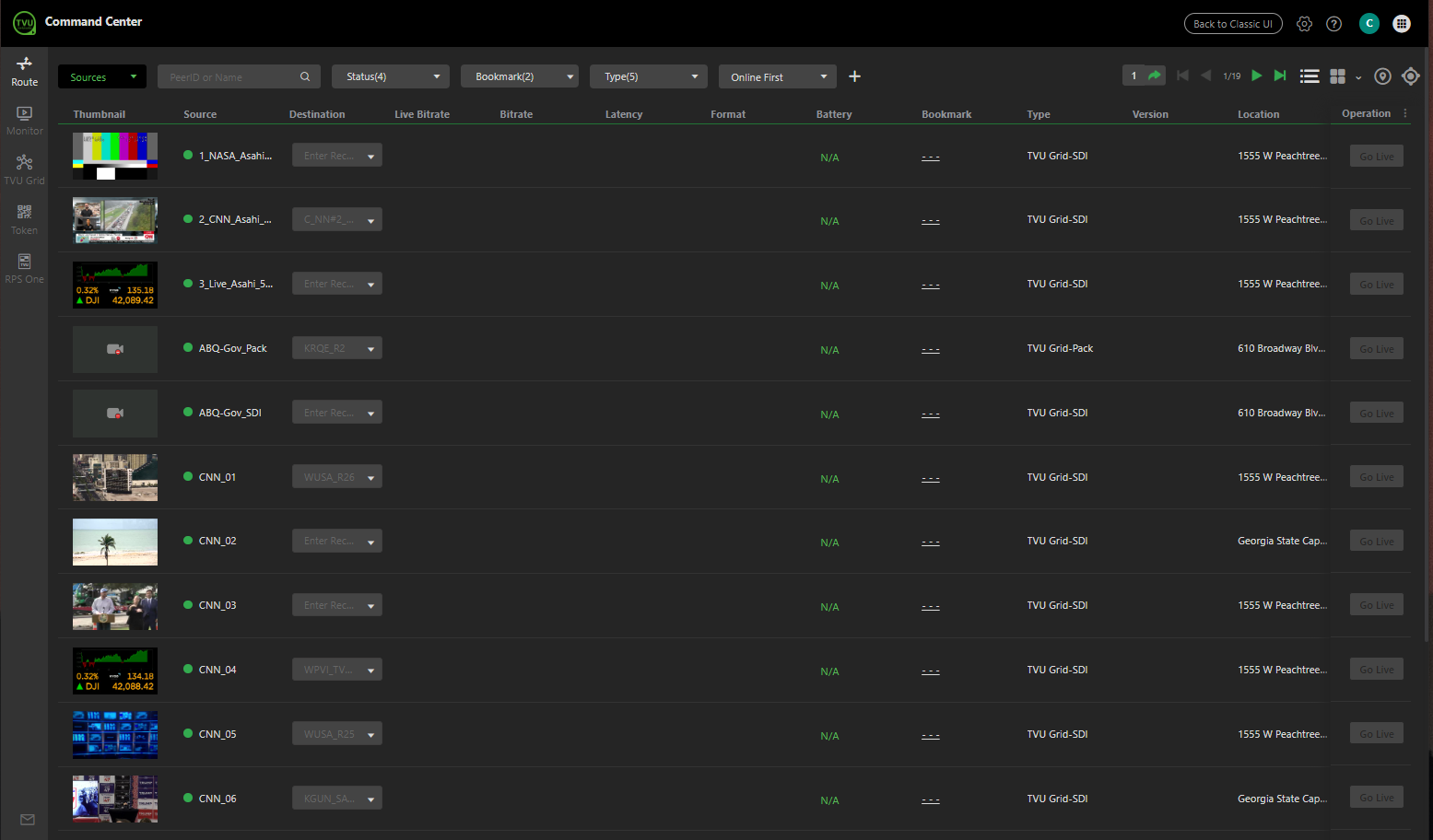Click the Live Bitrate column header
This screenshot has height=840, width=1433.
(422, 114)
